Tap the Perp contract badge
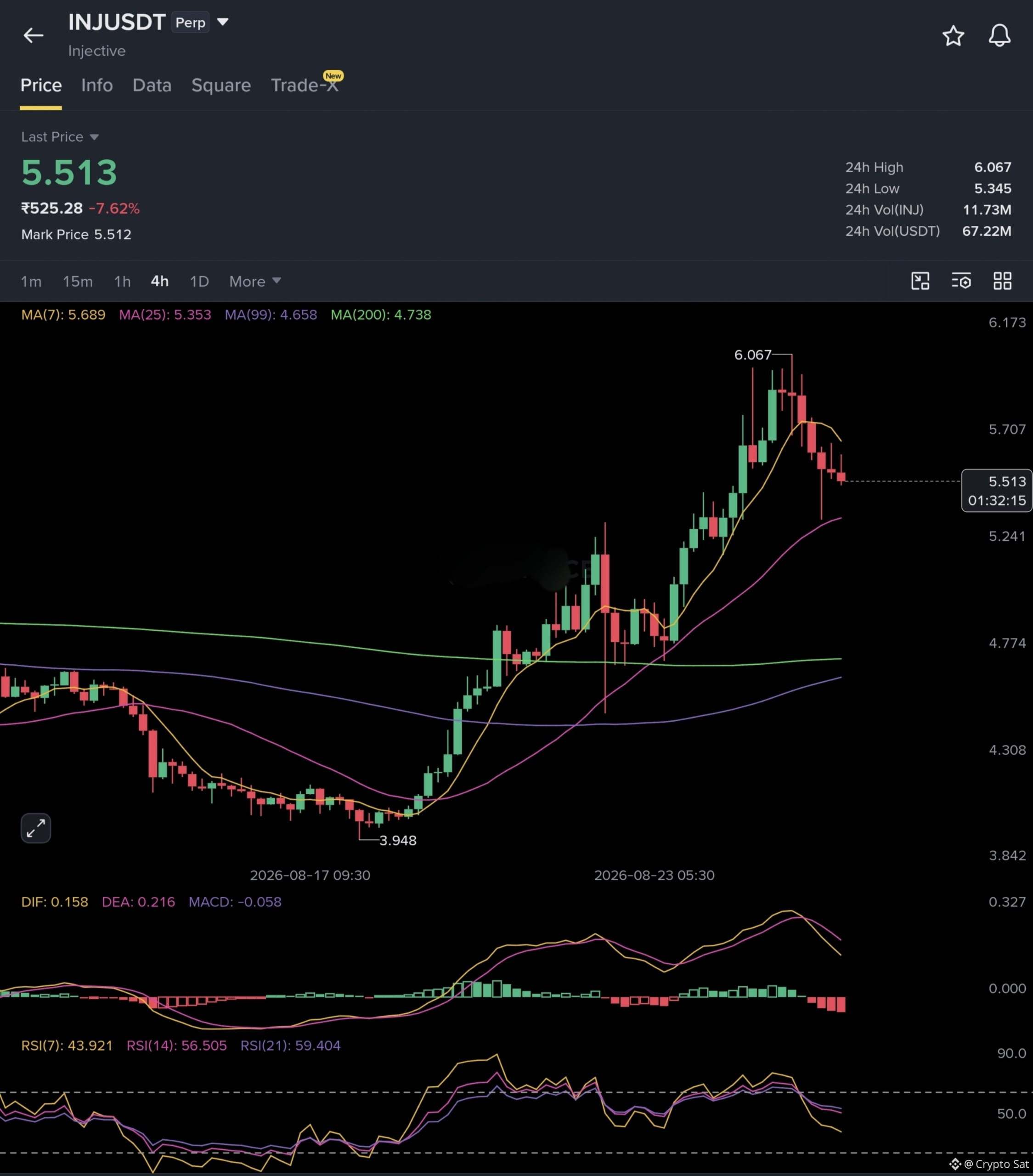This screenshot has height=1176, width=1033. point(190,23)
